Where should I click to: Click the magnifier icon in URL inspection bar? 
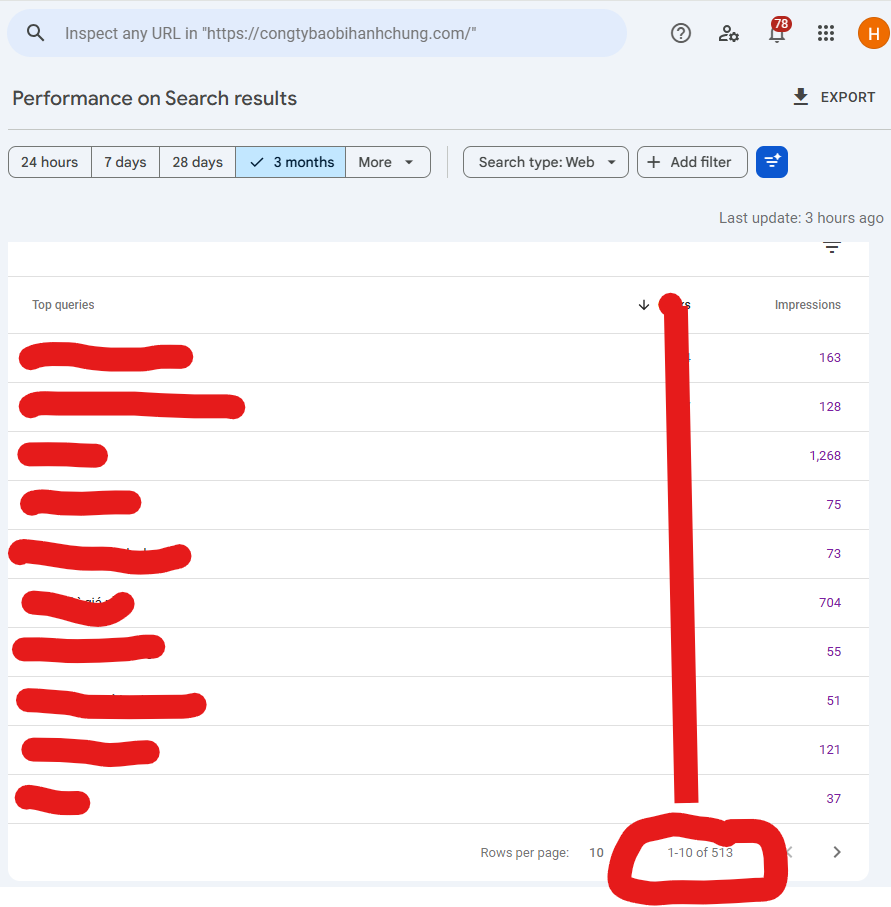(35, 34)
